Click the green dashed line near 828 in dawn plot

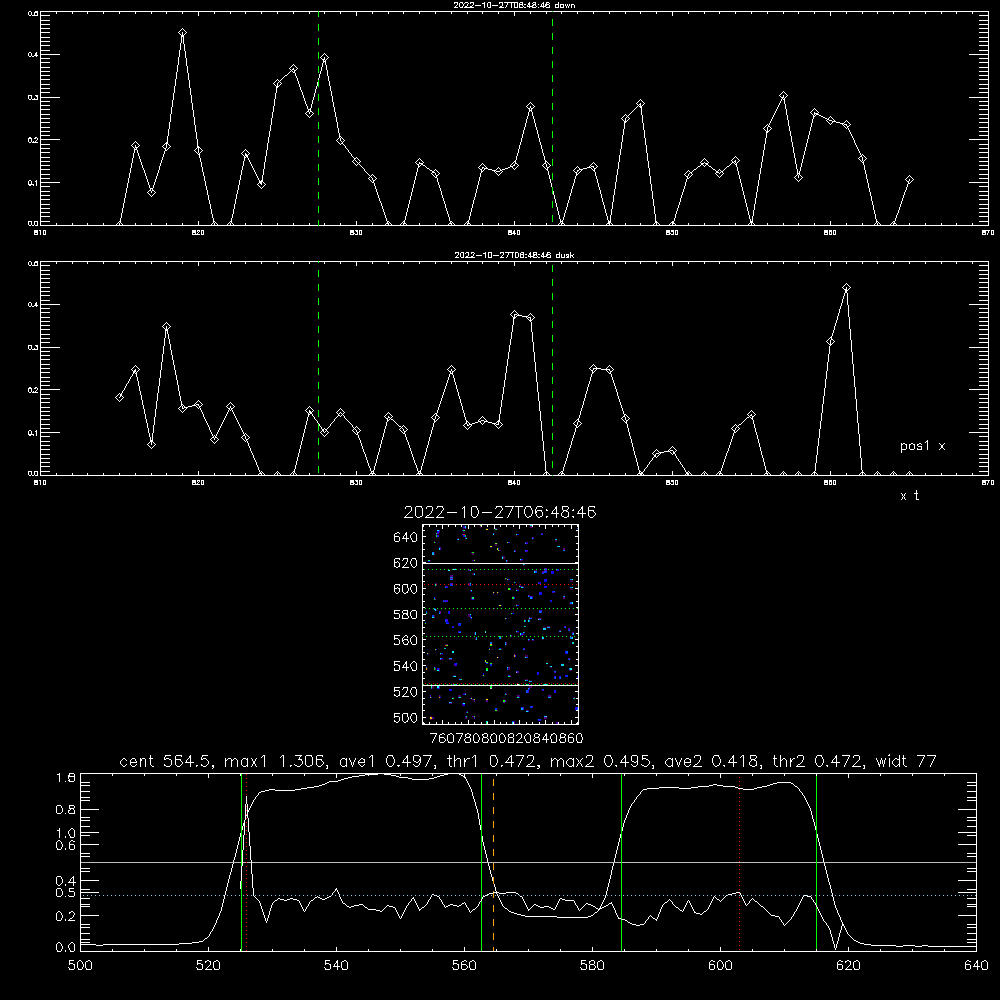[318, 118]
